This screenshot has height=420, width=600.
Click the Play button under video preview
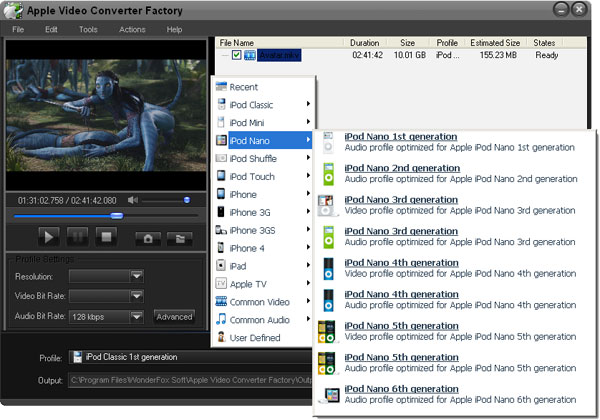point(49,237)
